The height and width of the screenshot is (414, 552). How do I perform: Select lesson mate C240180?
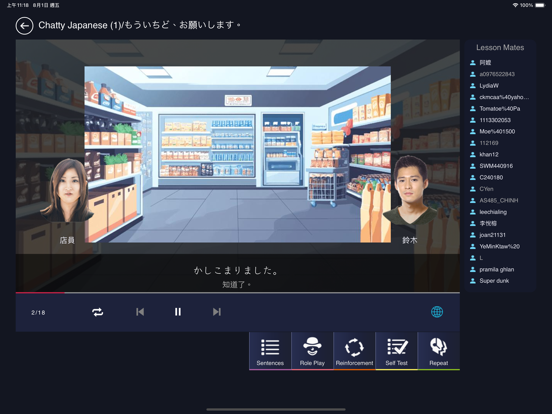tap(491, 177)
